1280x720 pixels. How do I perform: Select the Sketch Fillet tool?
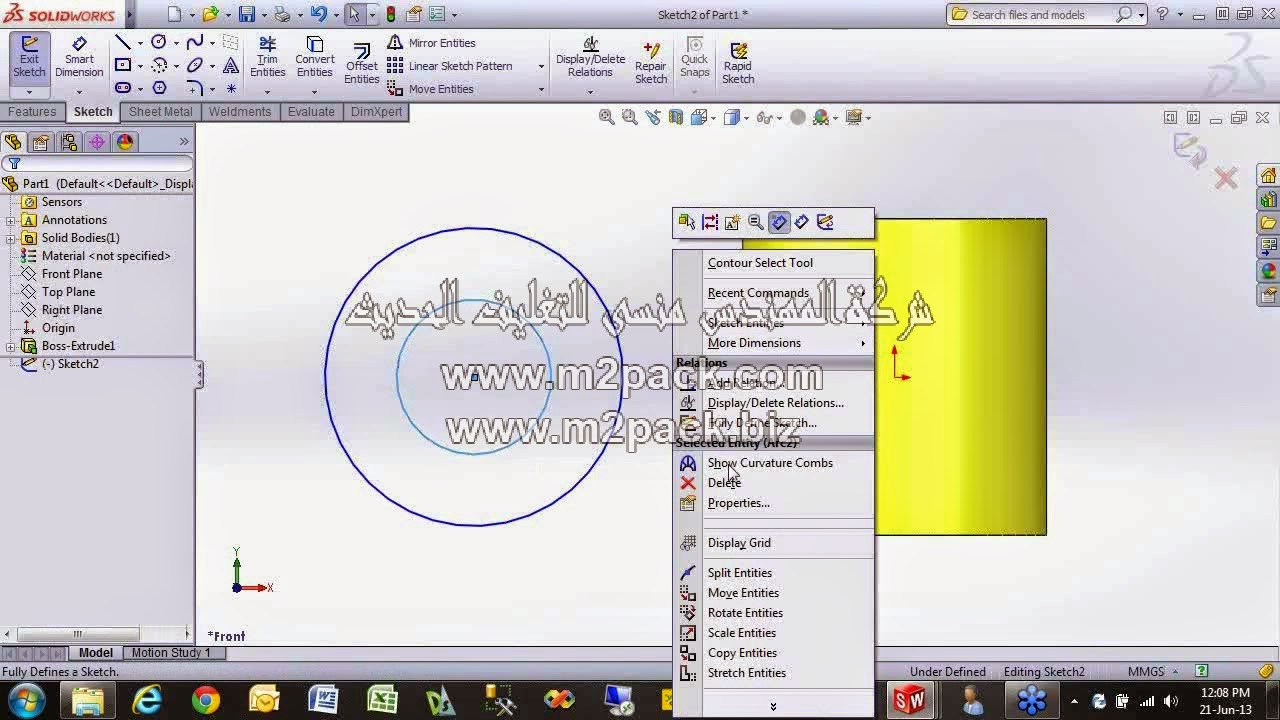[195, 88]
